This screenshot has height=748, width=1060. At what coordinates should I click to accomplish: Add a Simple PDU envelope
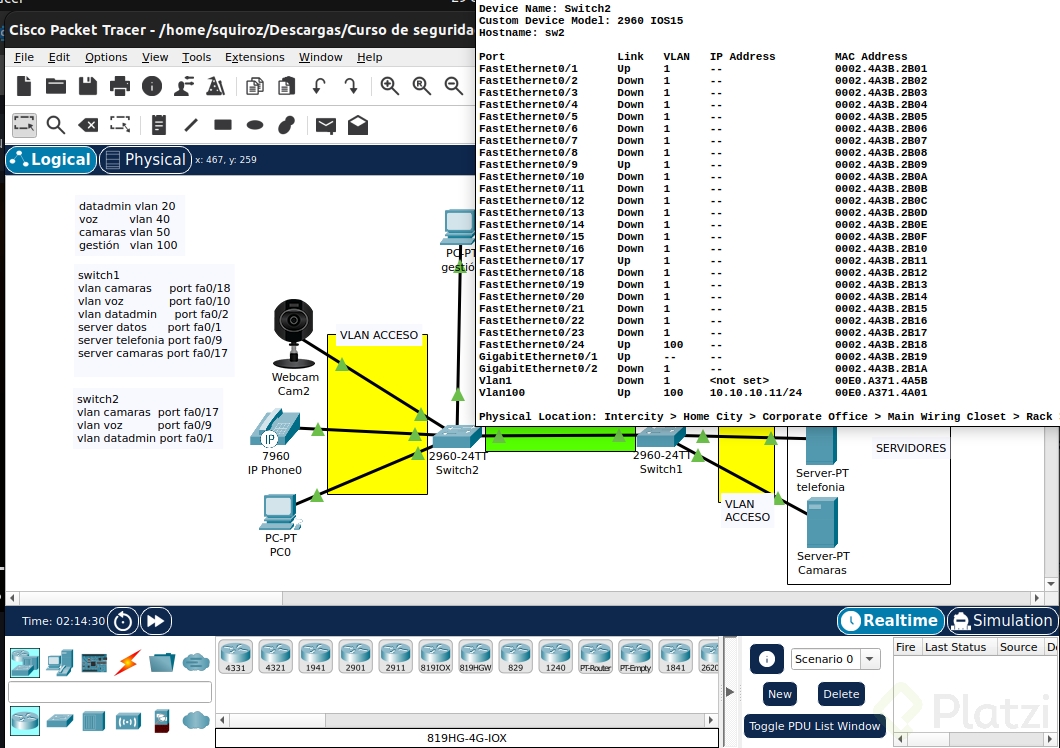pyautogui.click(x=326, y=125)
